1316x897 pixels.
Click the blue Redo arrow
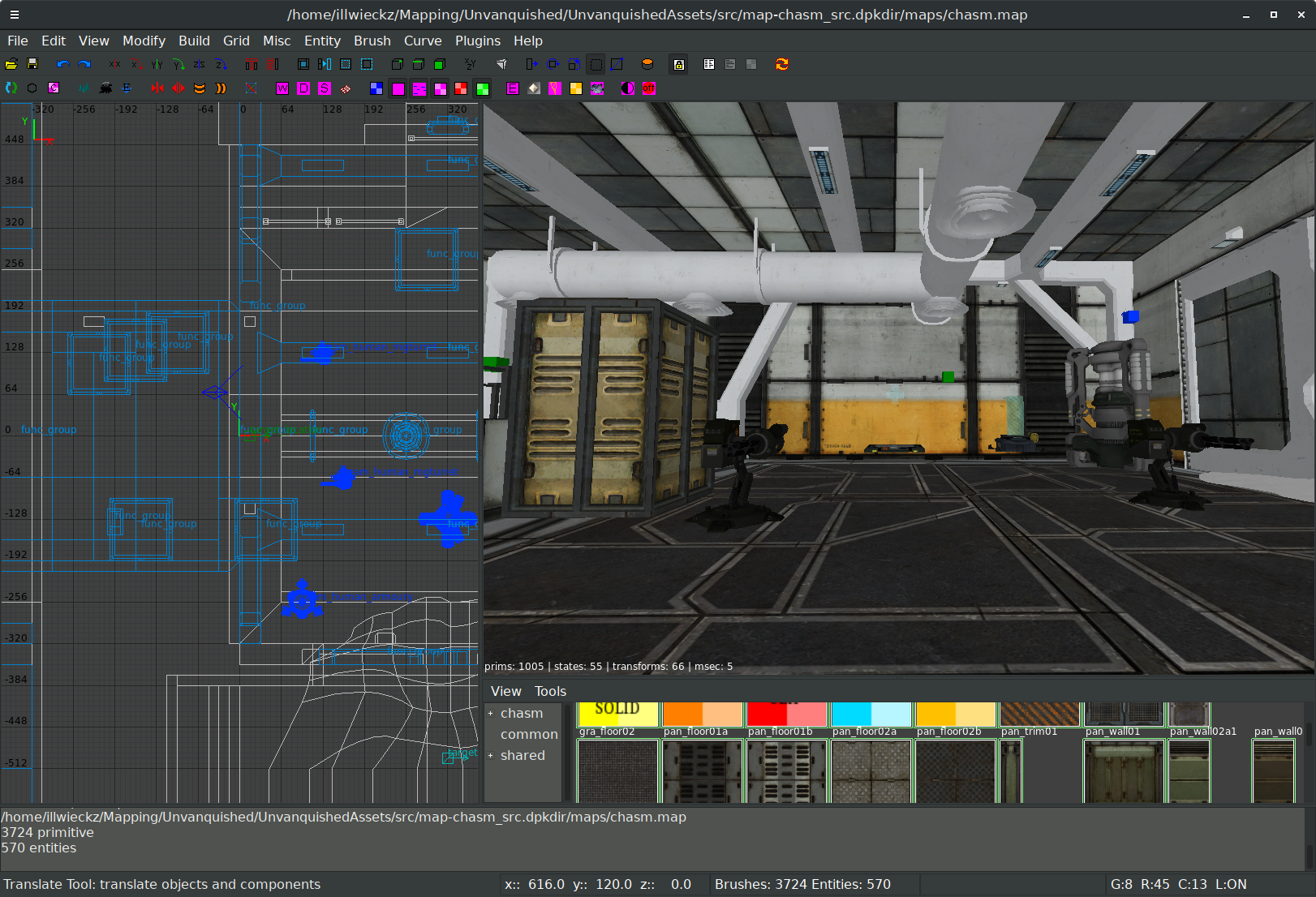coord(84,64)
